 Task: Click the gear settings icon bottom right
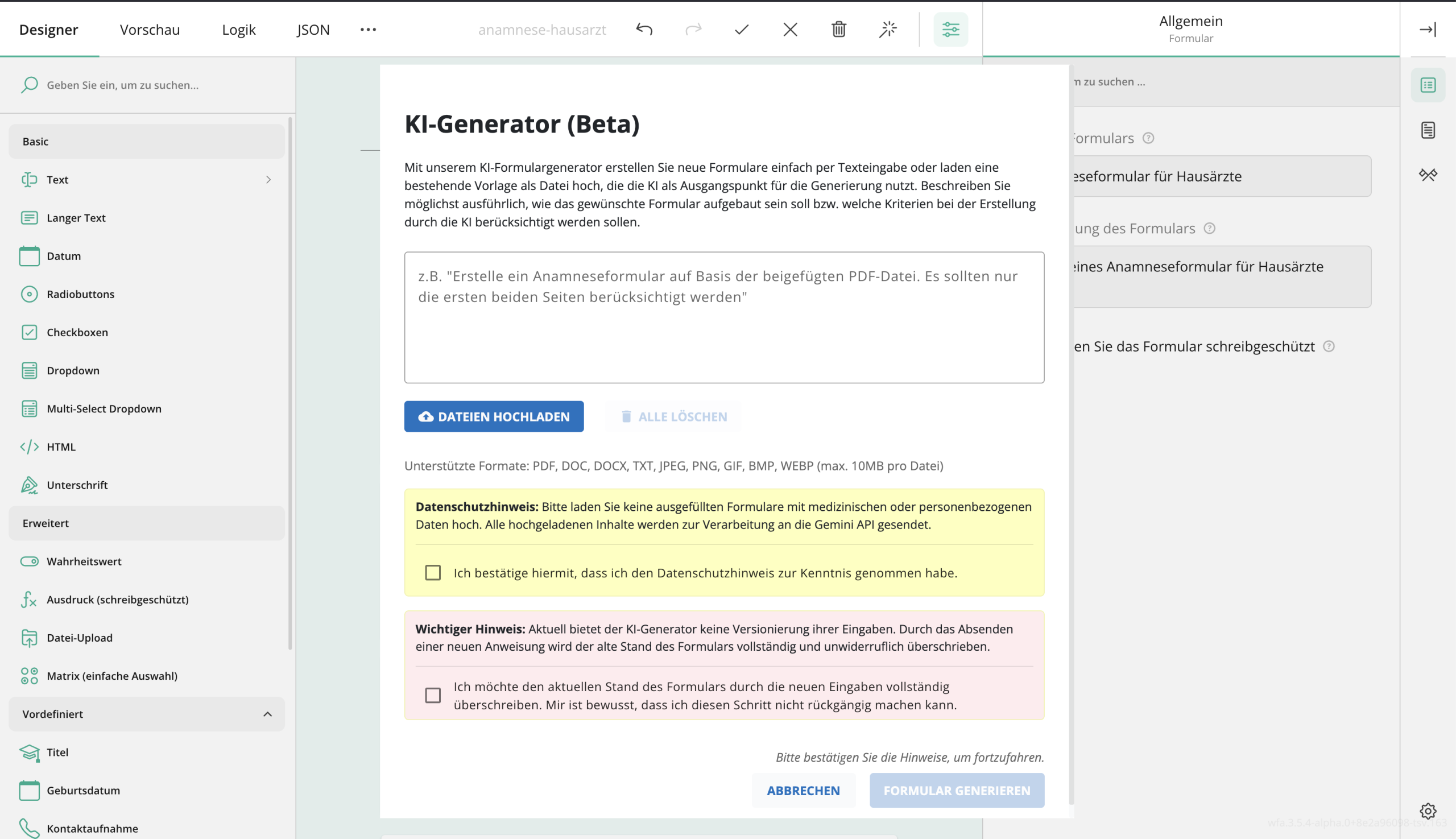coord(1427,811)
